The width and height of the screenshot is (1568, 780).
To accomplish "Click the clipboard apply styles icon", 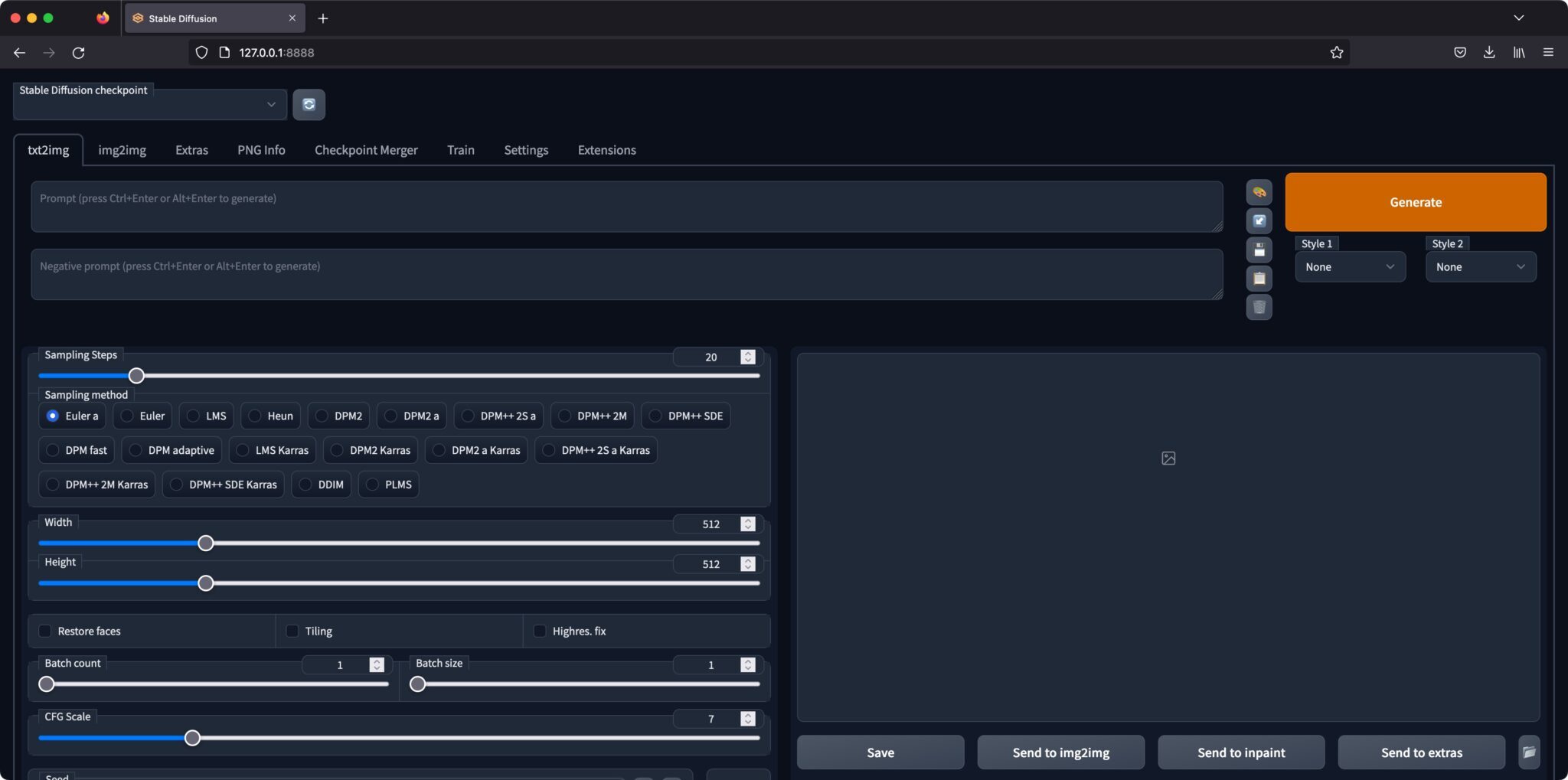I will (1259, 279).
